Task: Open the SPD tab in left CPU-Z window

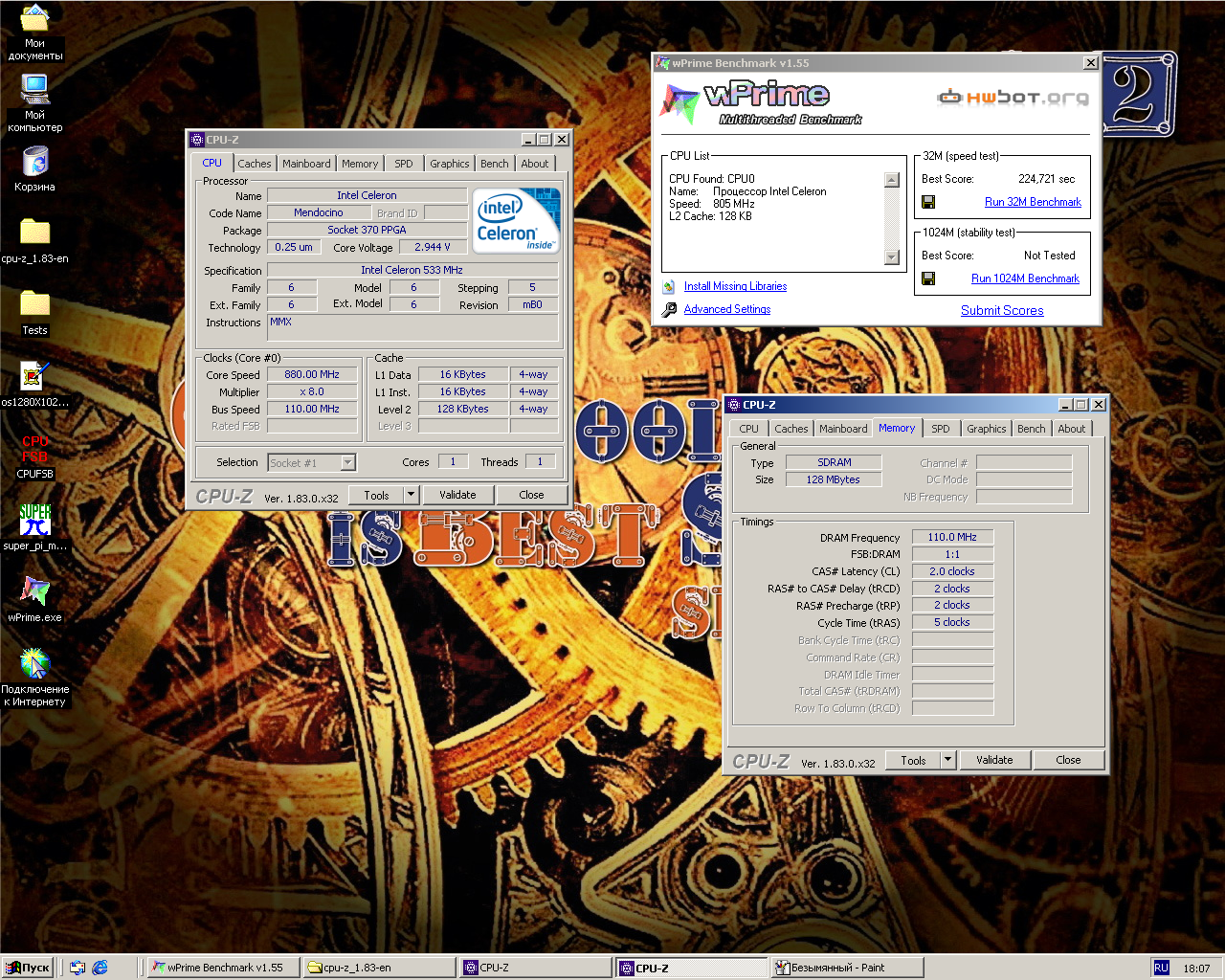Action: coord(404,164)
